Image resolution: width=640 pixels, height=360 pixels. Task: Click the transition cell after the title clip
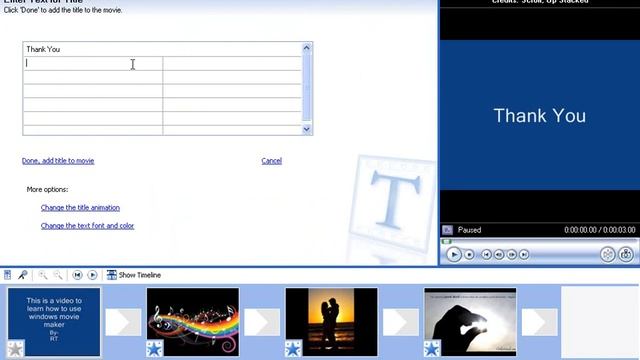pyautogui.click(x=123, y=322)
